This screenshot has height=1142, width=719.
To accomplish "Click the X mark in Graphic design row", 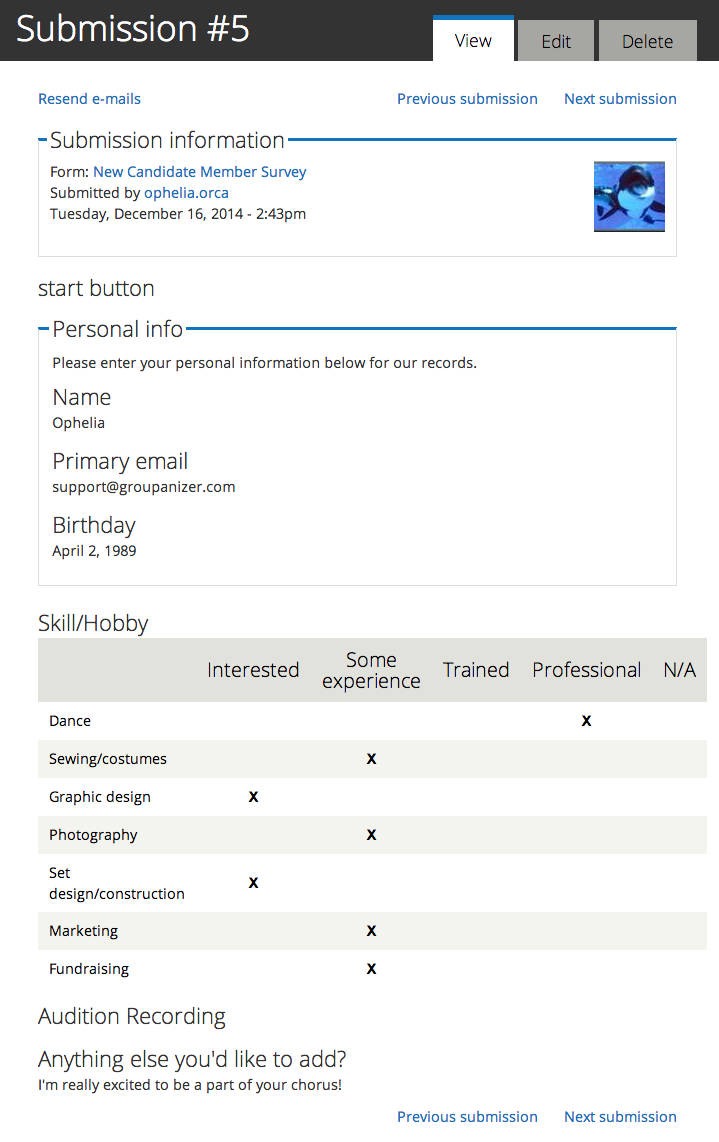I will click(x=254, y=797).
